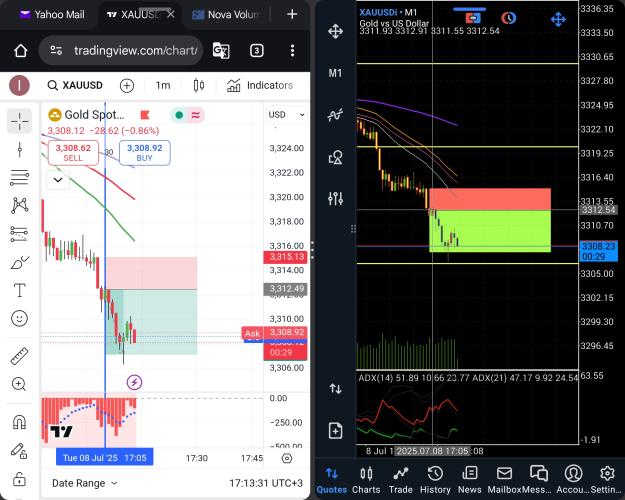Image resolution: width=625 pixels, height=500 pixels.
Task: Open XAUUSD symbol search
Action: [75, 85]
